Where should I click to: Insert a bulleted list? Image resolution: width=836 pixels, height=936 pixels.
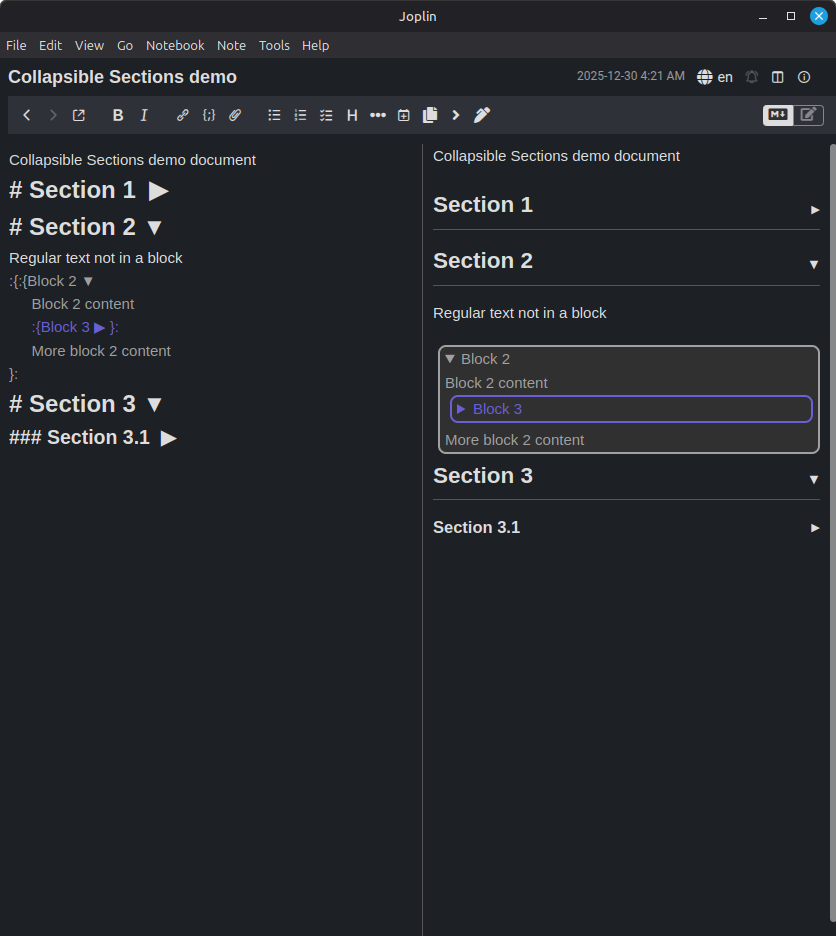tap(274, 115)
